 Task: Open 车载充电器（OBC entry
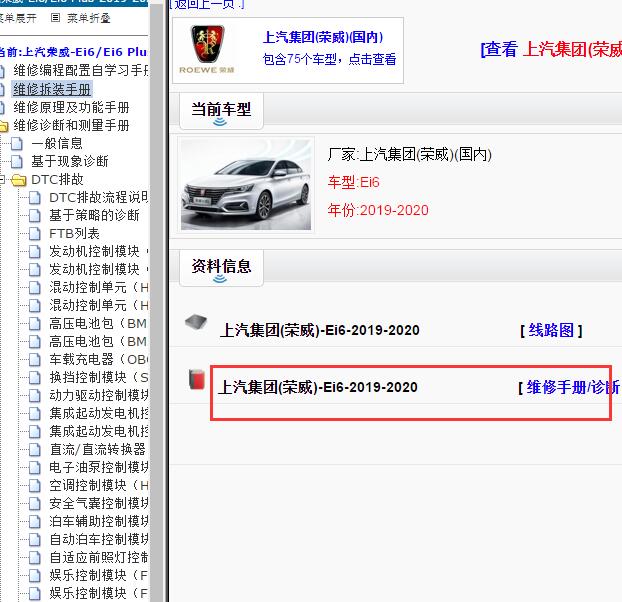tap(98, 359)
